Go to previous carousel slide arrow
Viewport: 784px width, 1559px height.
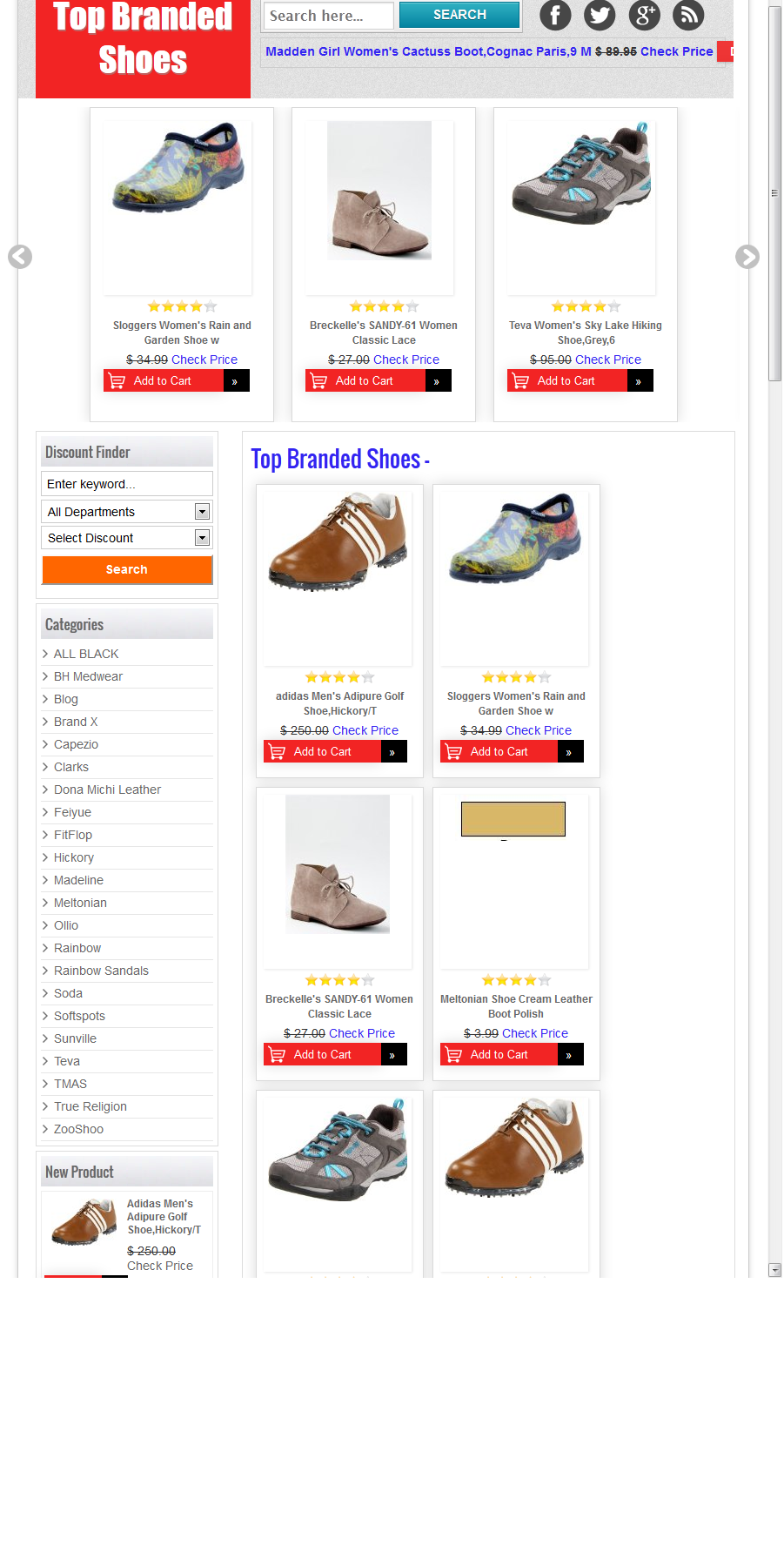(x=20, y=257)
